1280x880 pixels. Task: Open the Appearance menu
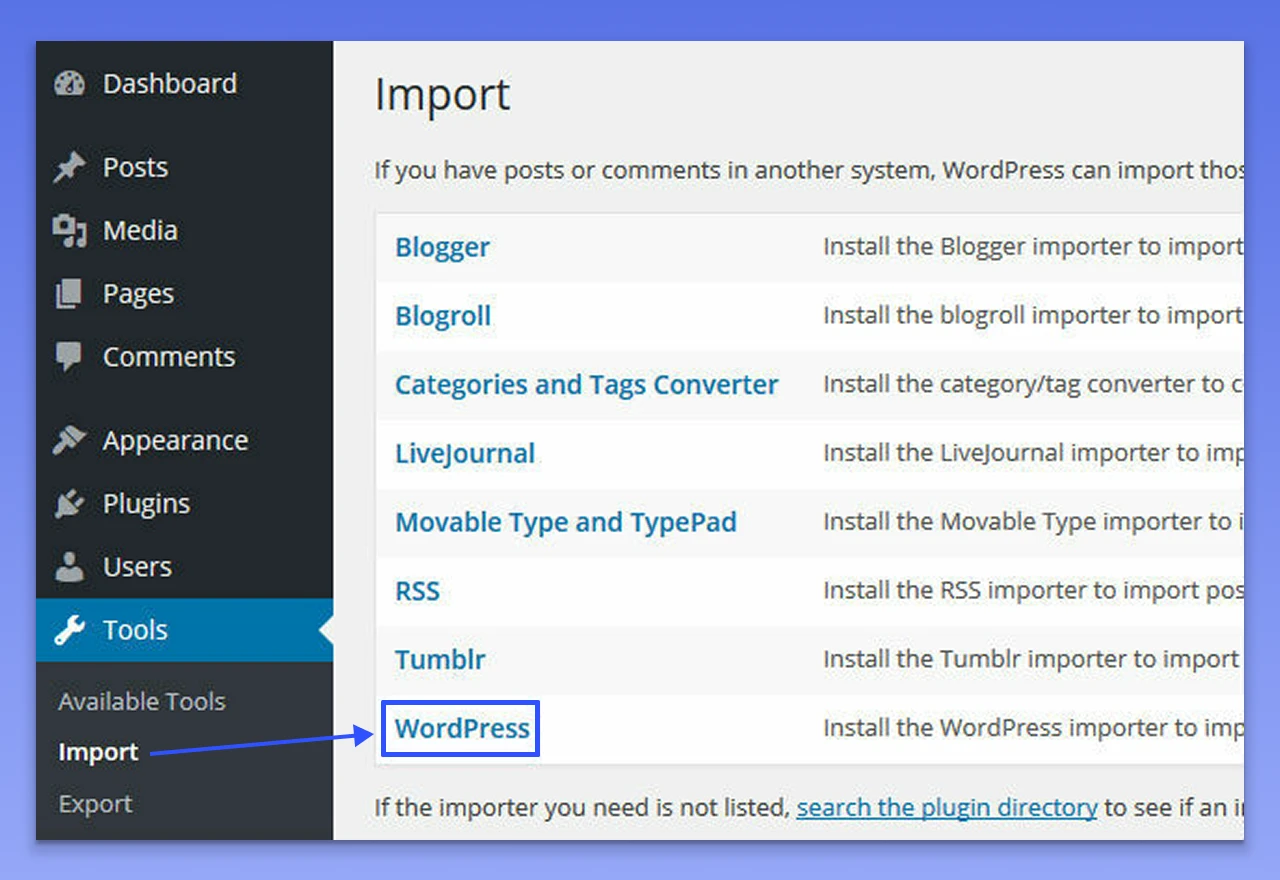[175, 441]
